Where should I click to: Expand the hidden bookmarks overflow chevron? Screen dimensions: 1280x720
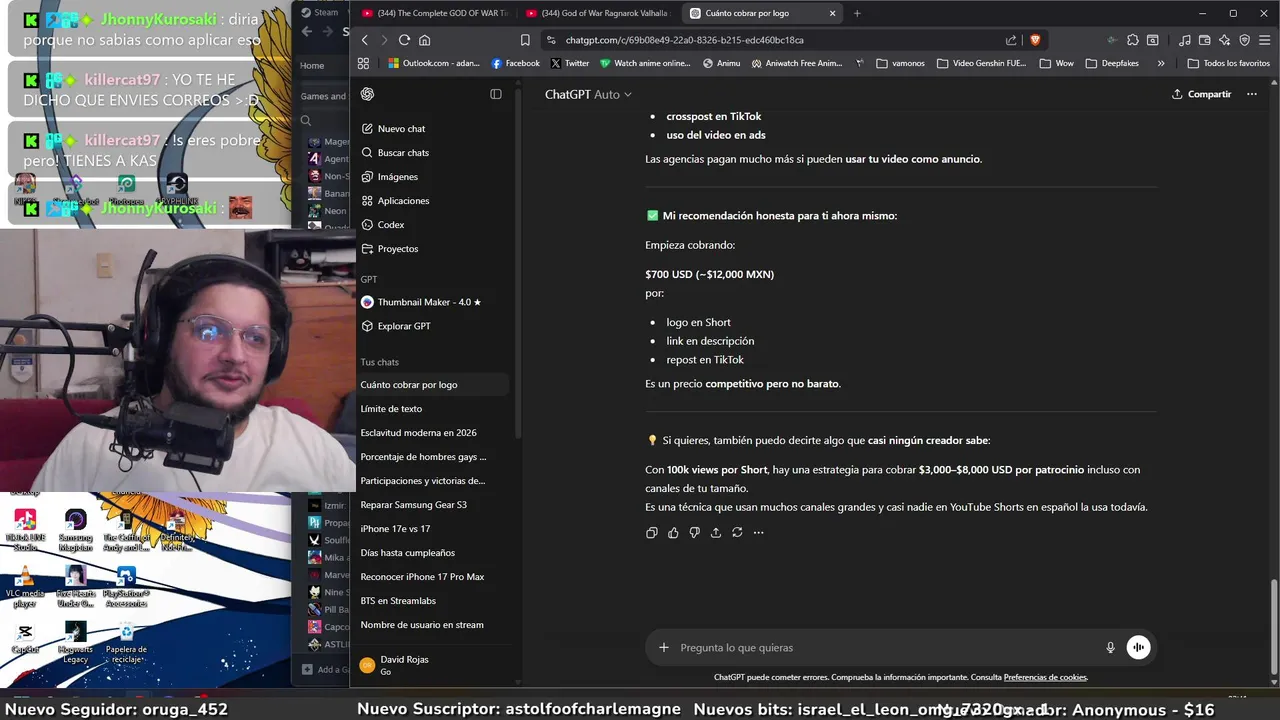[x=1161, y=63]
